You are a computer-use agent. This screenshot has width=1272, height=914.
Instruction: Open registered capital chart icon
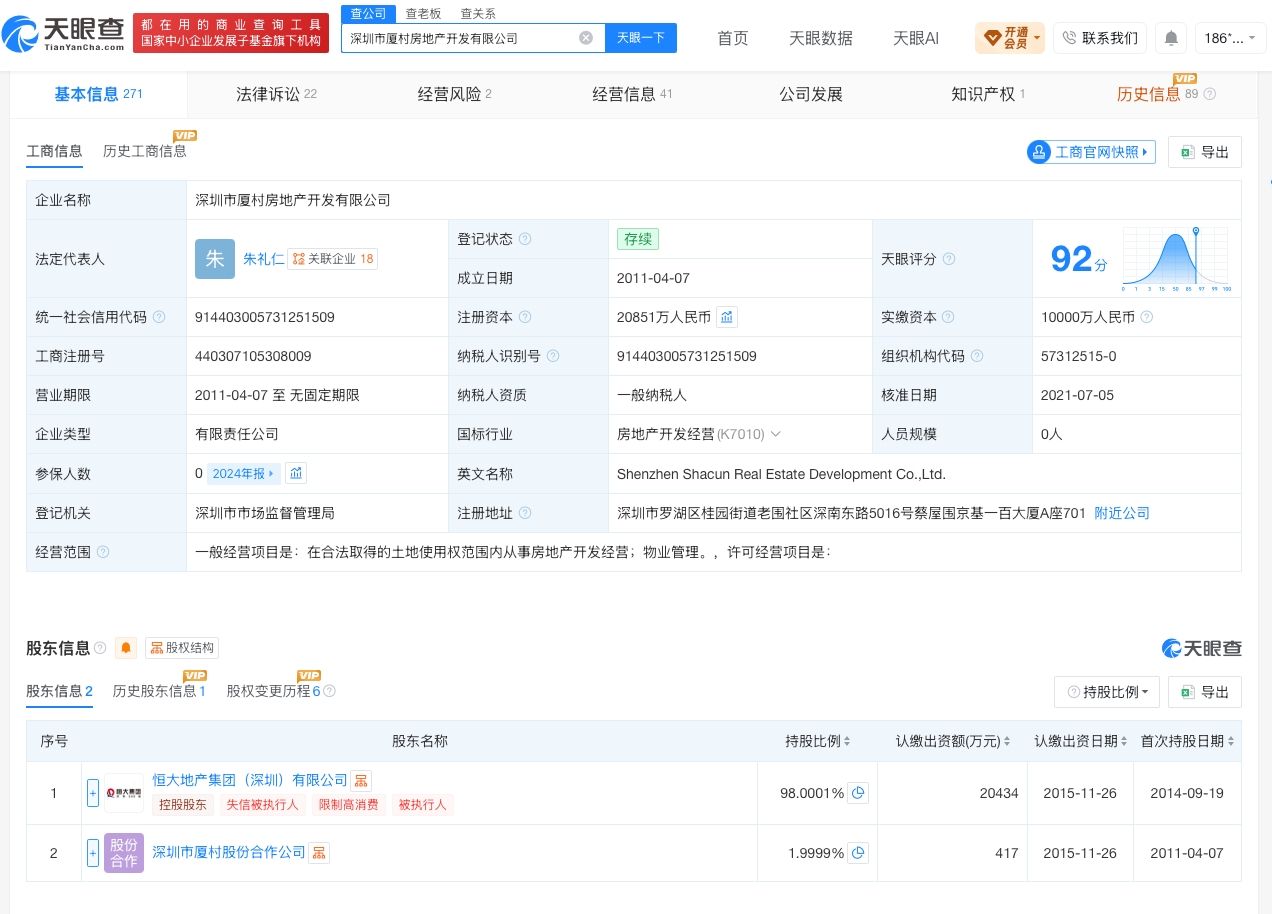tap(727, 317)
